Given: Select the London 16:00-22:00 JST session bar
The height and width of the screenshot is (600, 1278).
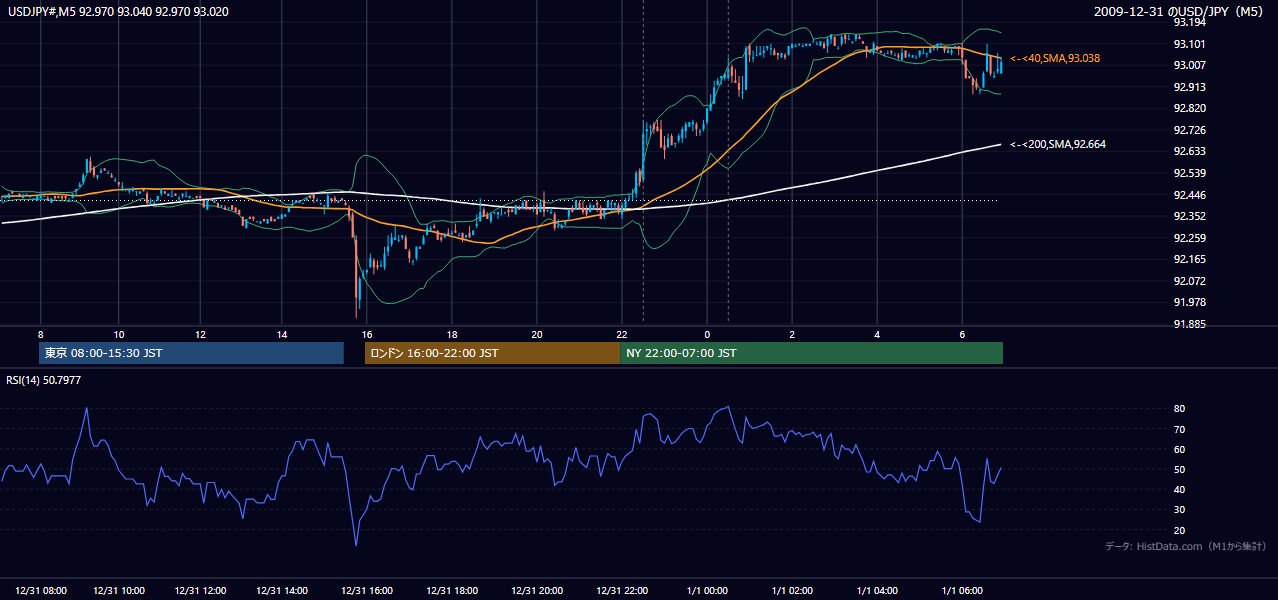Looking at the screenshot, I should pos(492,353).
